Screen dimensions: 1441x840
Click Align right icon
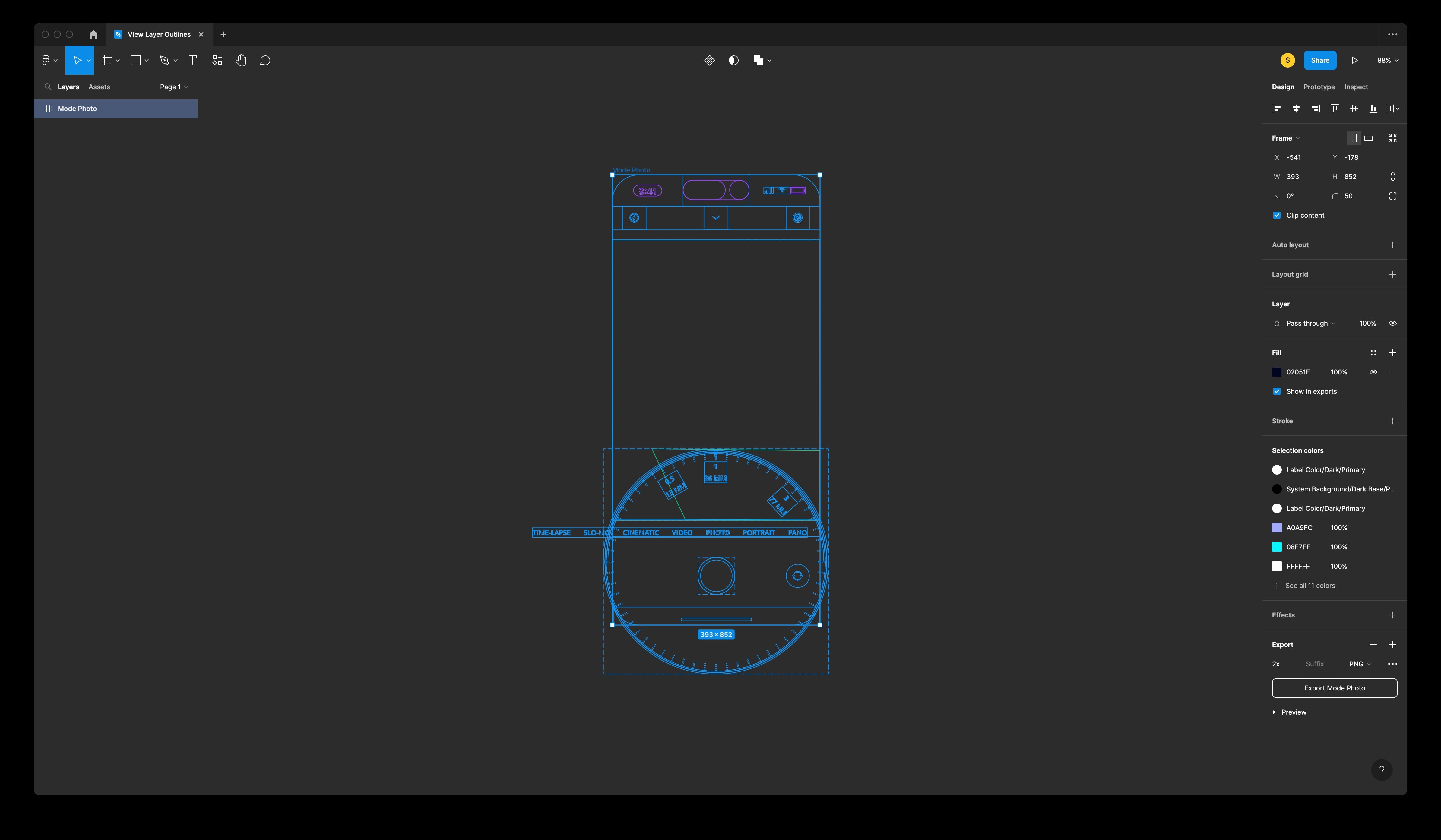point(1315,108)
